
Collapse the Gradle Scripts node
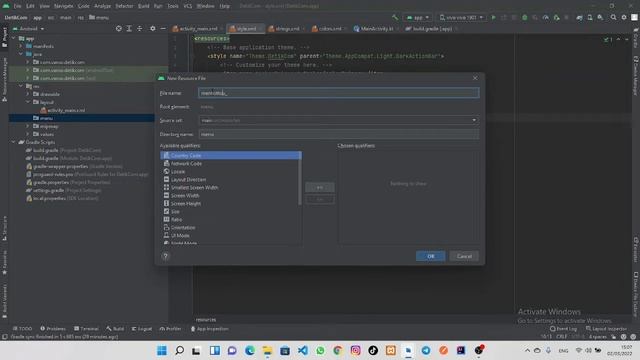tap(13, 142)
